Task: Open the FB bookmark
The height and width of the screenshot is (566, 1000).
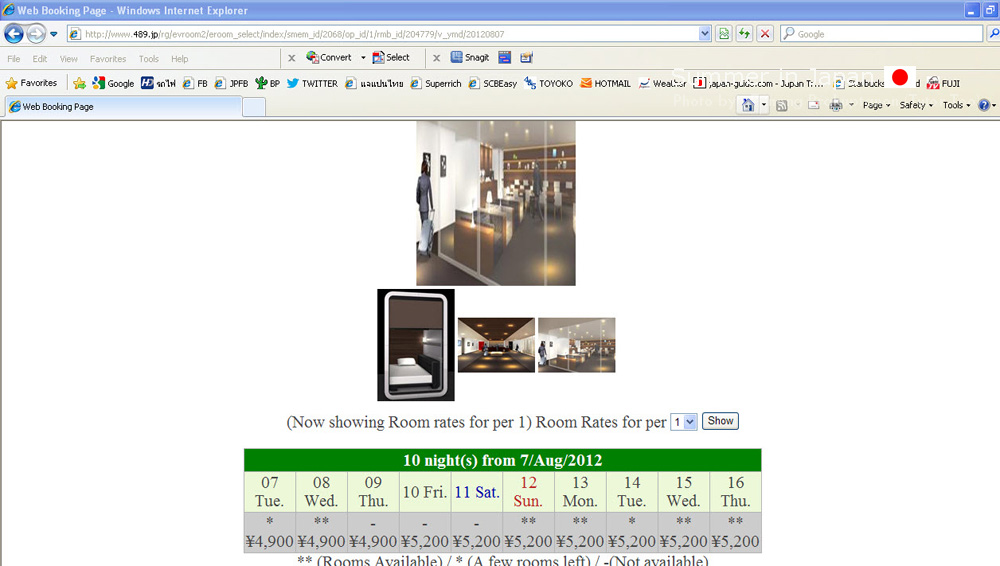Action: tap(195, 83)
